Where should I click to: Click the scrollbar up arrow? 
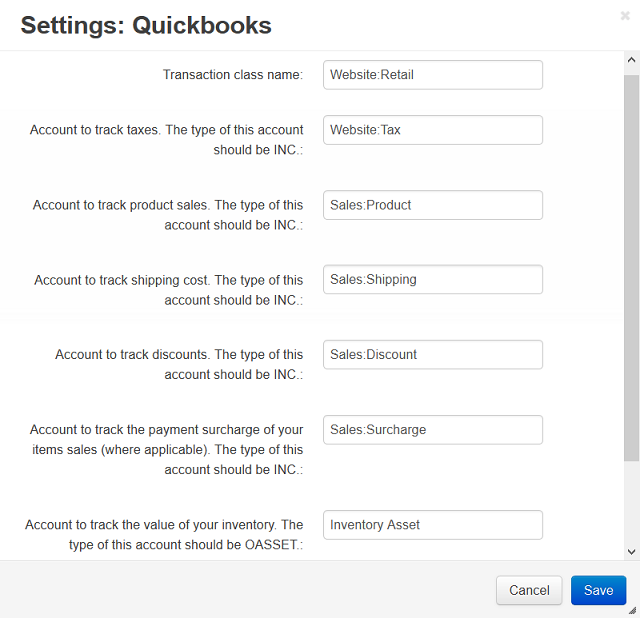coord(631,60)
